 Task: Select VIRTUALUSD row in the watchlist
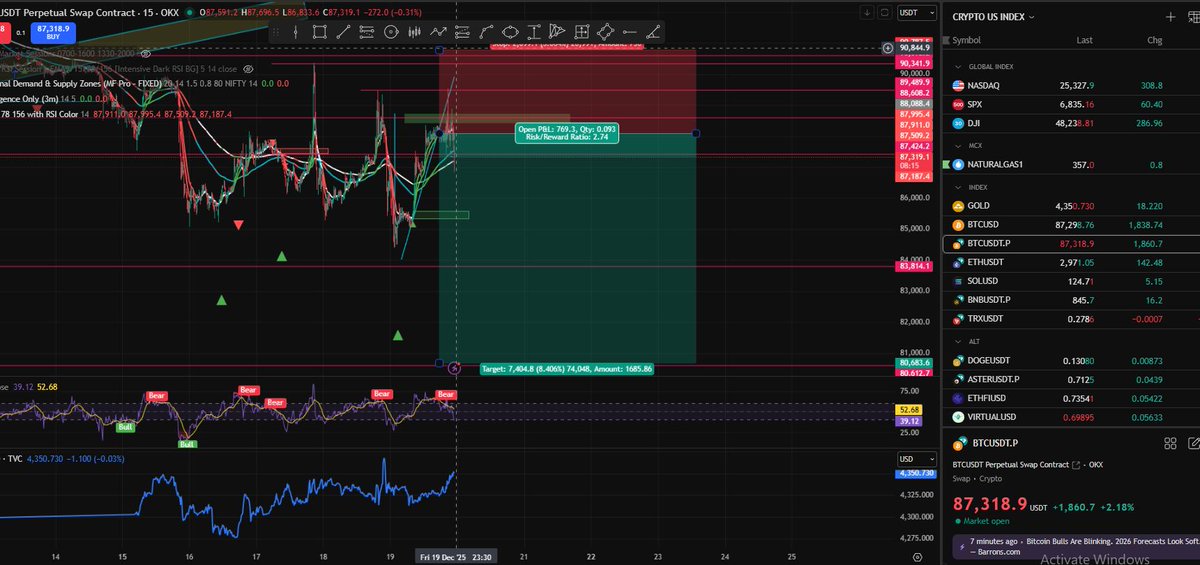click(x=1071, y=417)
